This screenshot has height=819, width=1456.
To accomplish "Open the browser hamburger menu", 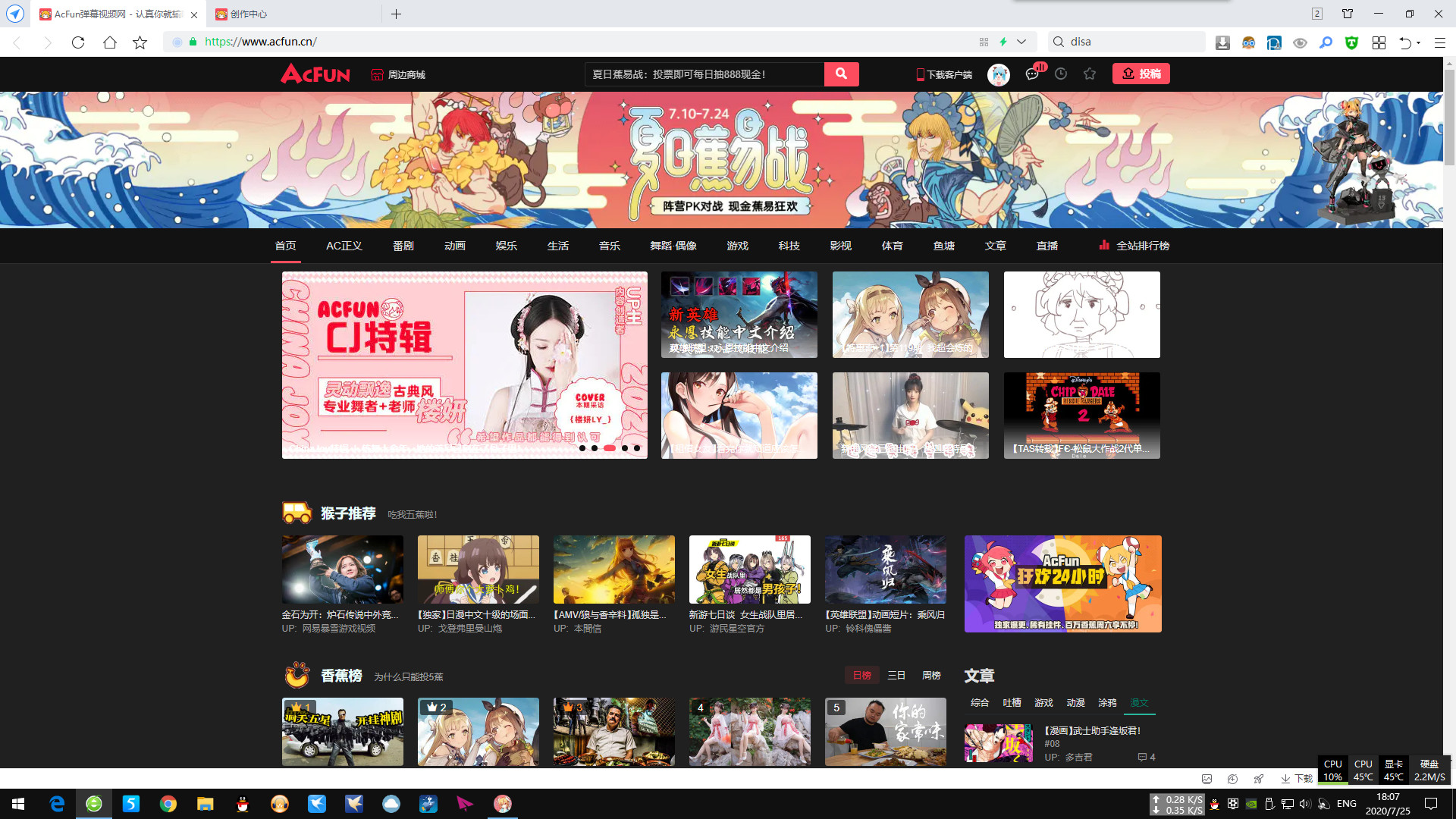I will click(1439, 42).
